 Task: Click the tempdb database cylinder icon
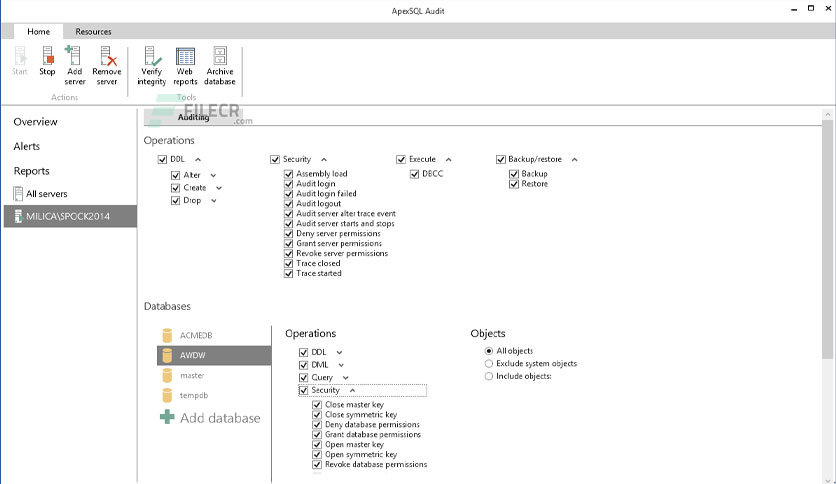tap(167, 396)
